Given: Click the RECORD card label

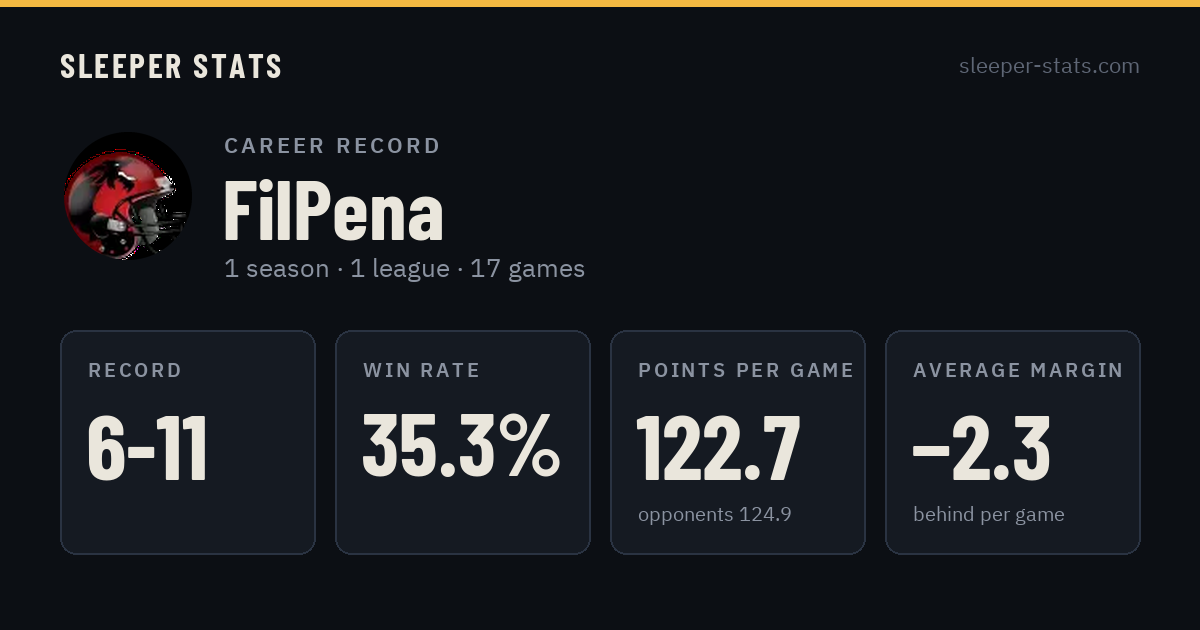Looking at the screenshot, I should [x=135, y=370].
